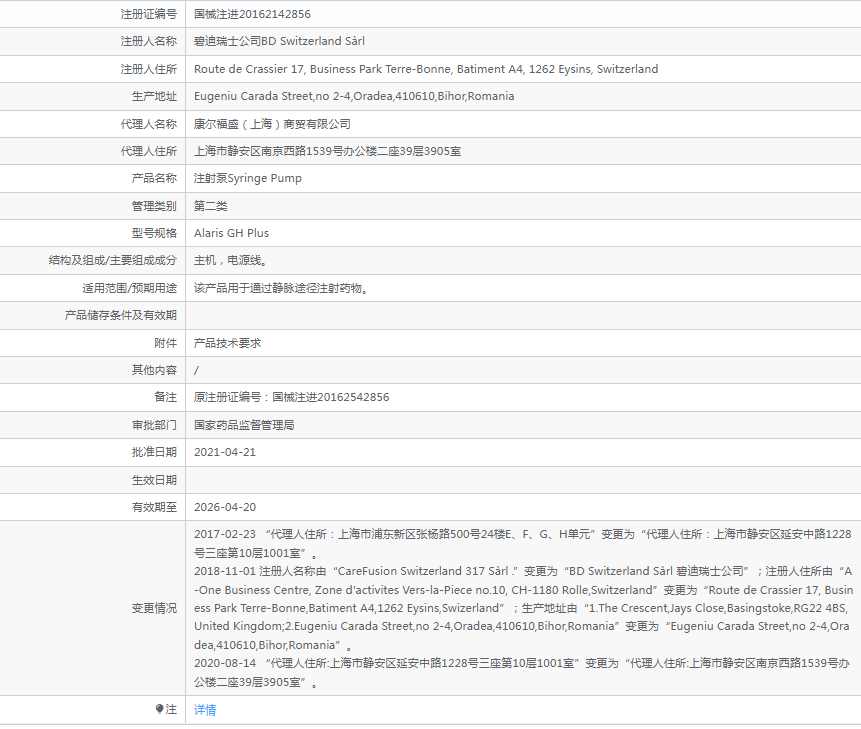Select attachment value 产品技术要求
This screenshot has width=861, height=729.
click(x=227, y=343)
